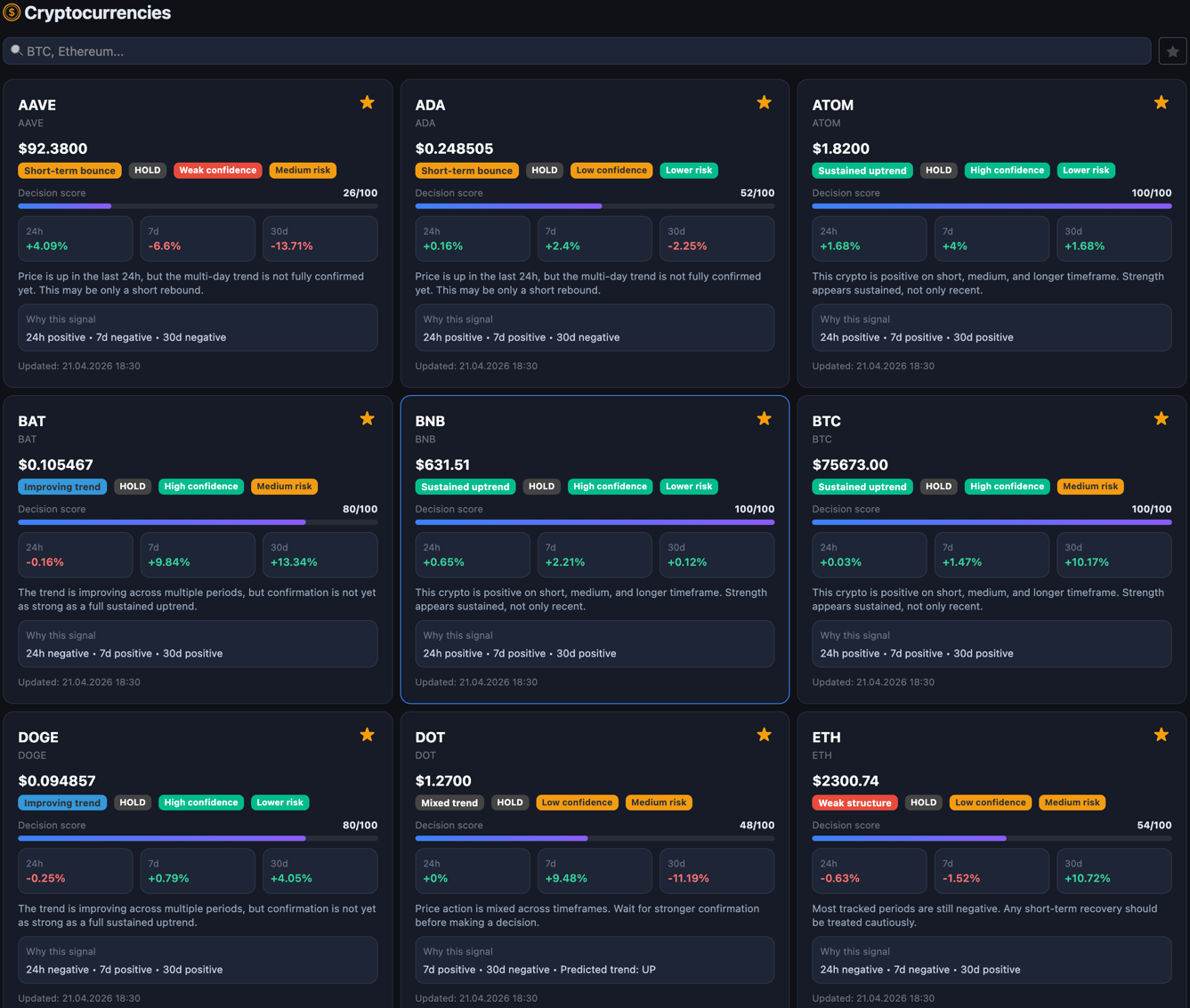Click the Lower risk badge on ADA
Screen dimensions: 1190x1008
click(689, 170)
